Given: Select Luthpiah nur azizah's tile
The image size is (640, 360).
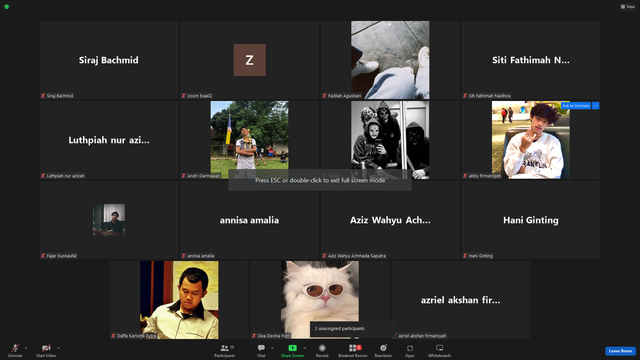Looking at the screenshot, I should pos(109,140).
